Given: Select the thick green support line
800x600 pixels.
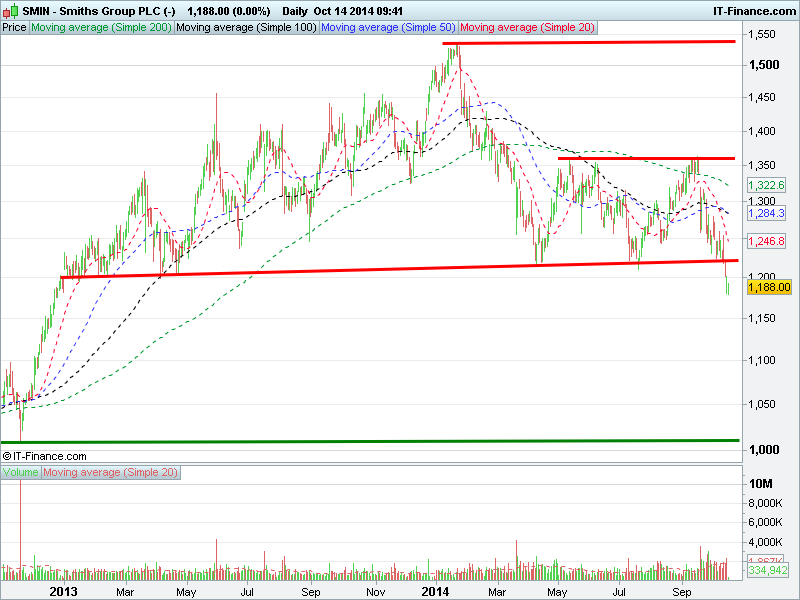Looking at the screenshot, I should [370, 440].
